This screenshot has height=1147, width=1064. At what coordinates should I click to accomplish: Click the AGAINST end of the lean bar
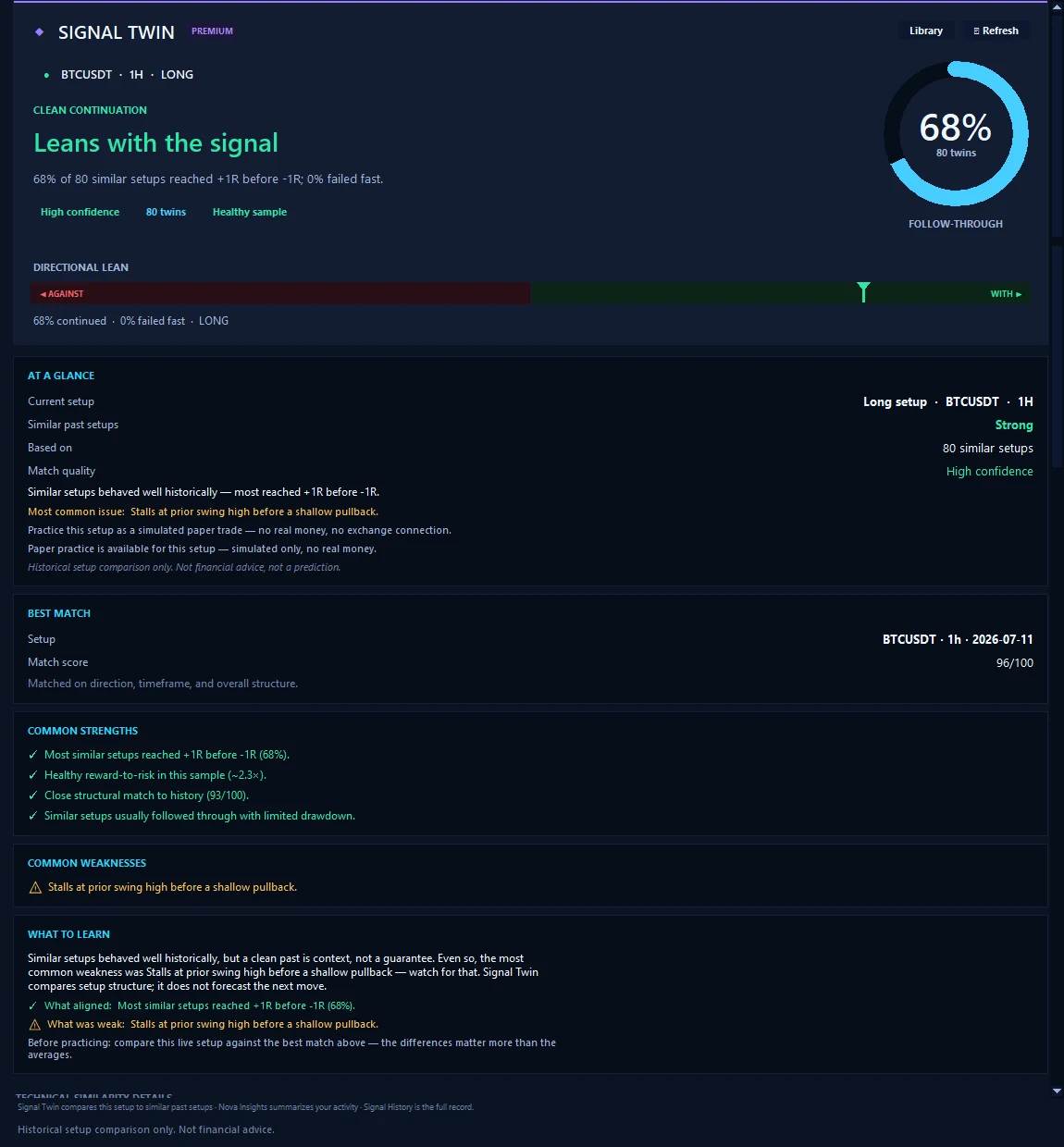62,294
